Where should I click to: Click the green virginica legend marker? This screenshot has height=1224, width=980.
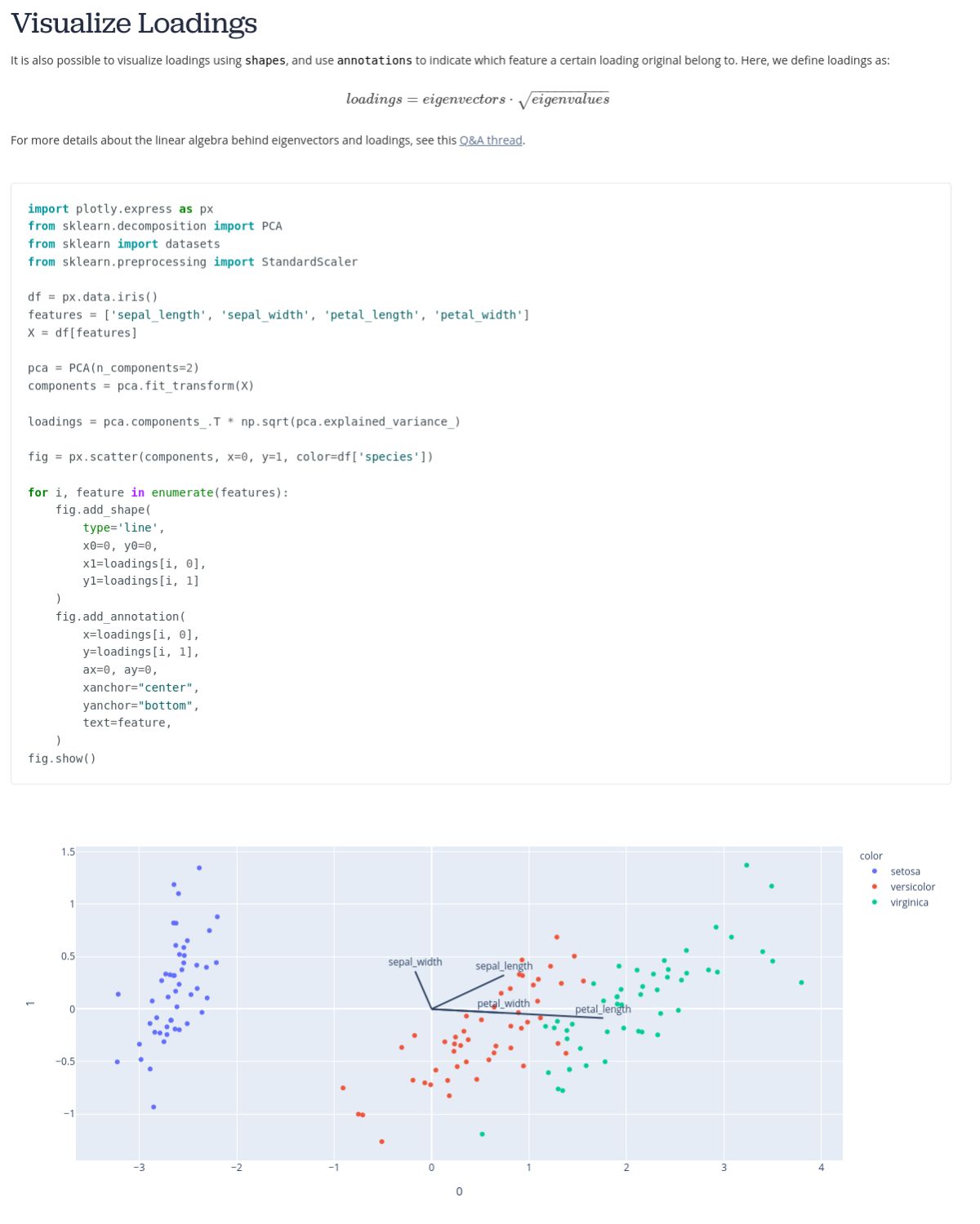click(875, 902)
